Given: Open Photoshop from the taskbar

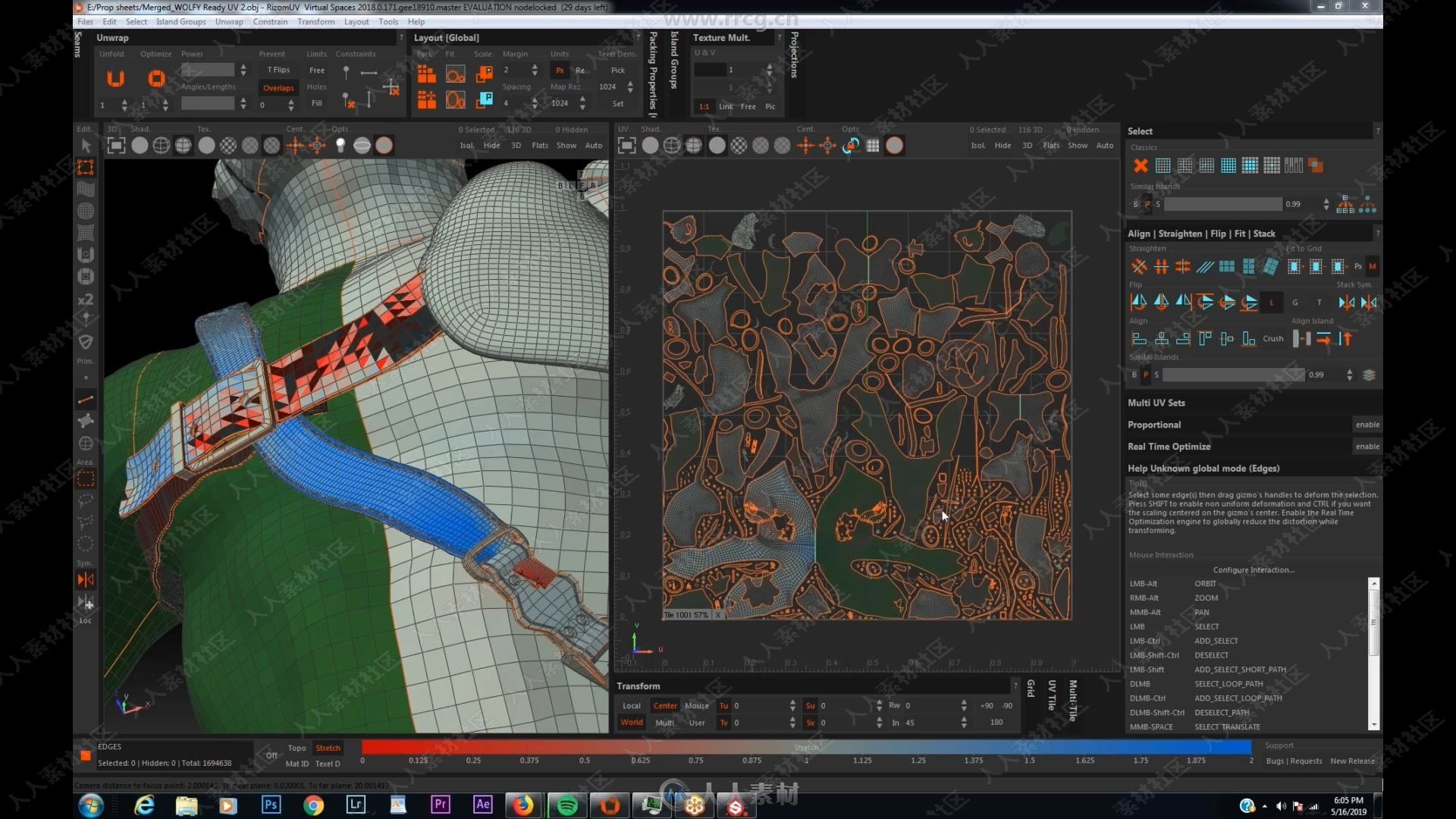Looking at the screenshot, I should coord(271,805).
